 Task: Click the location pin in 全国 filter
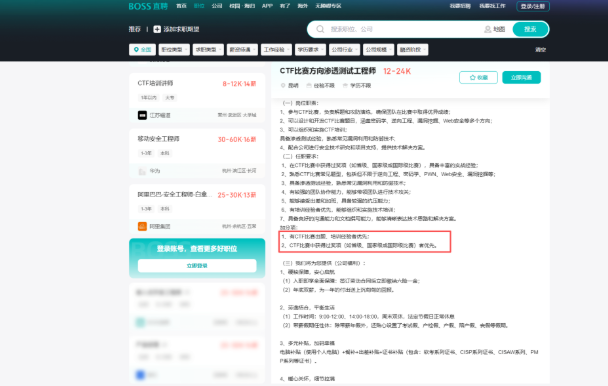pyautogui.click(x=136, y=50)
